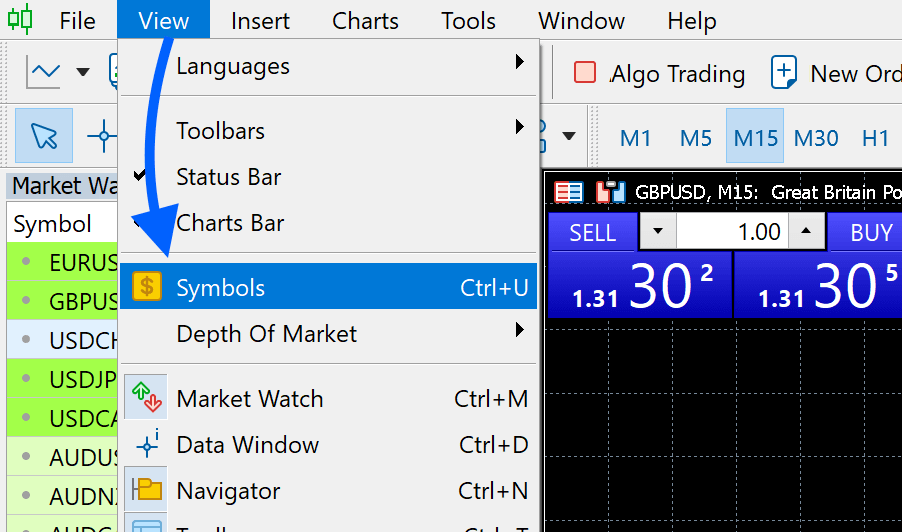This screenshot has height=532, width=902.
Task: Toggle Algo Trading button
Action: click(659, 74)
